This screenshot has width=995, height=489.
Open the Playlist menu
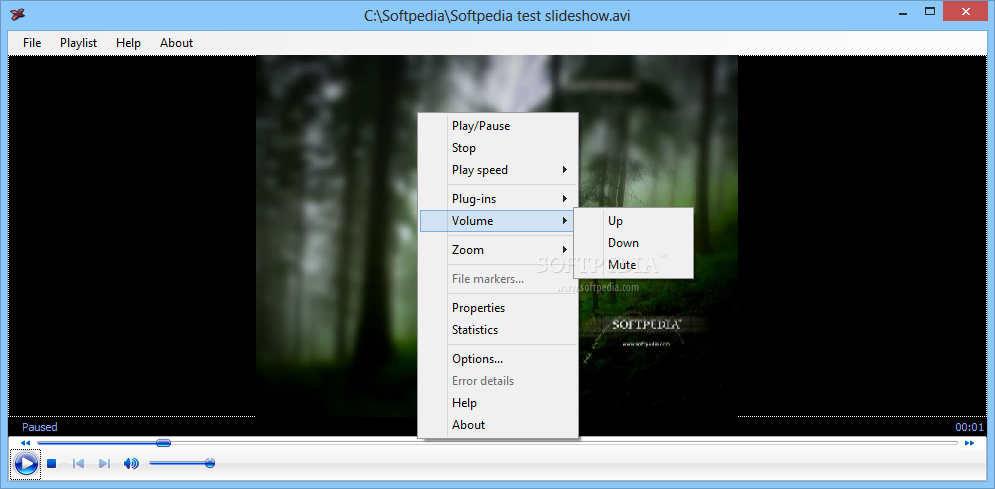(79, 42)
